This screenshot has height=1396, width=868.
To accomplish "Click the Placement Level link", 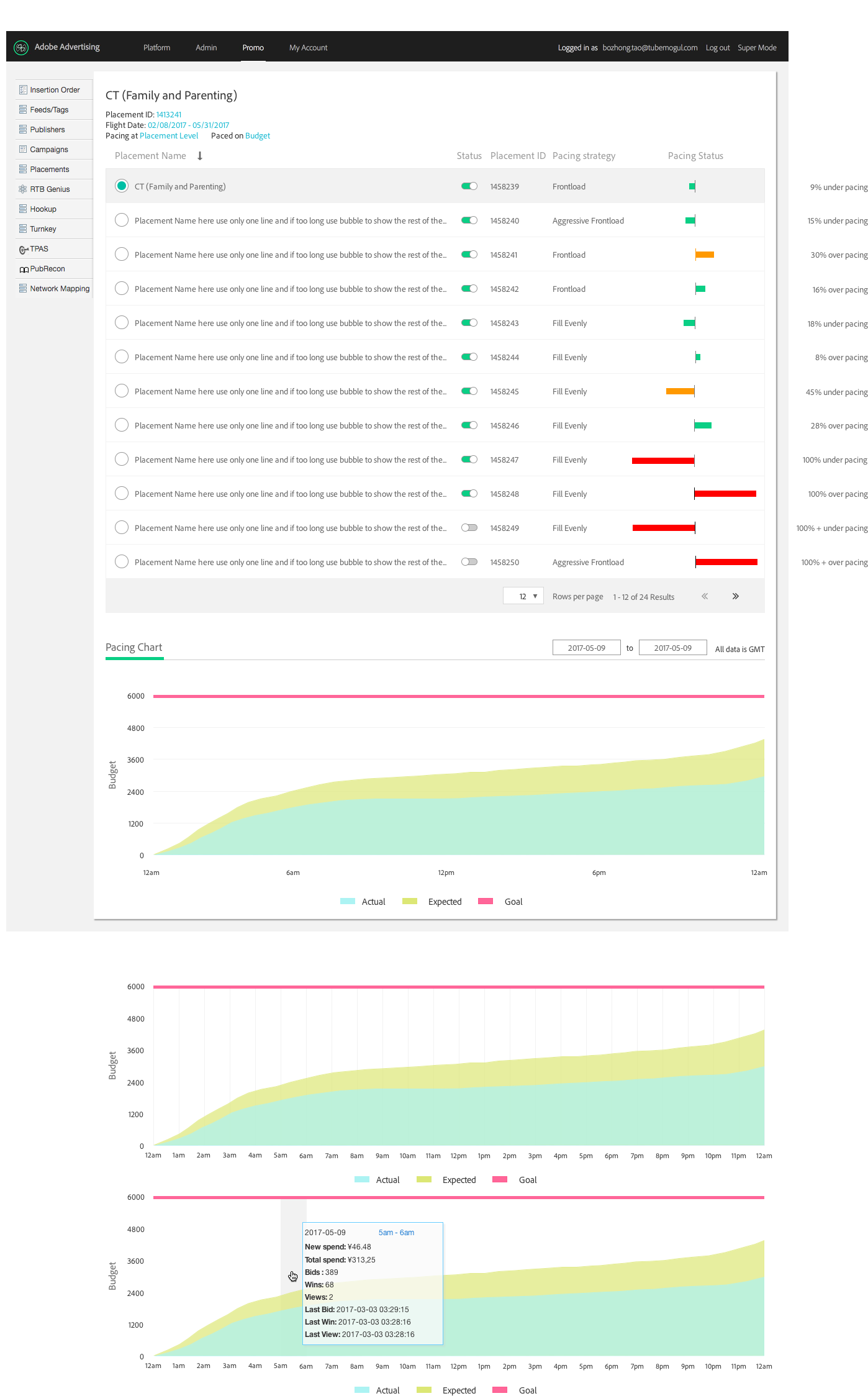I will 169,136.
